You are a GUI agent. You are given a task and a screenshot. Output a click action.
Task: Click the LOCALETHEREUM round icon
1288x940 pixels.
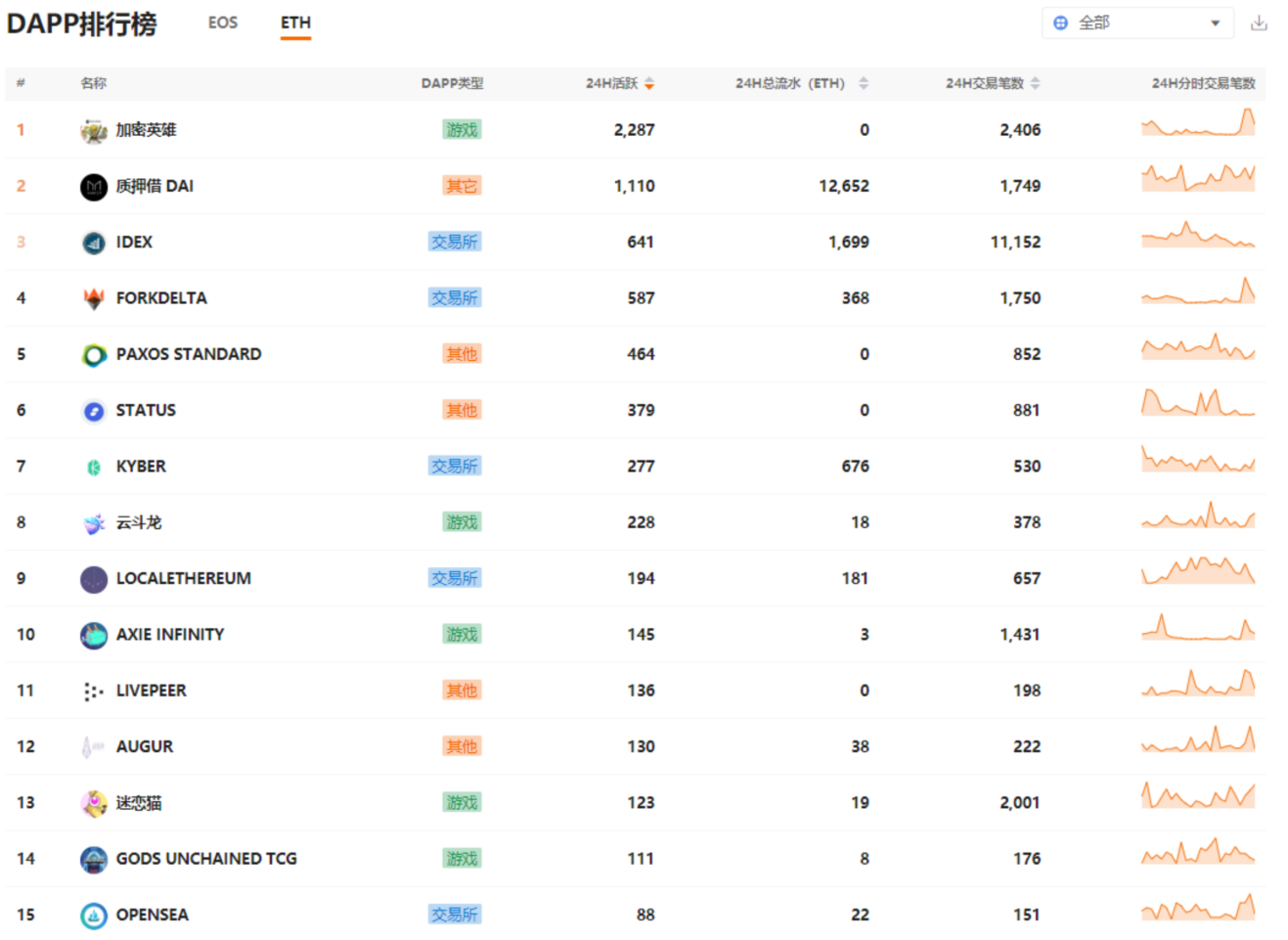point(94,579)
